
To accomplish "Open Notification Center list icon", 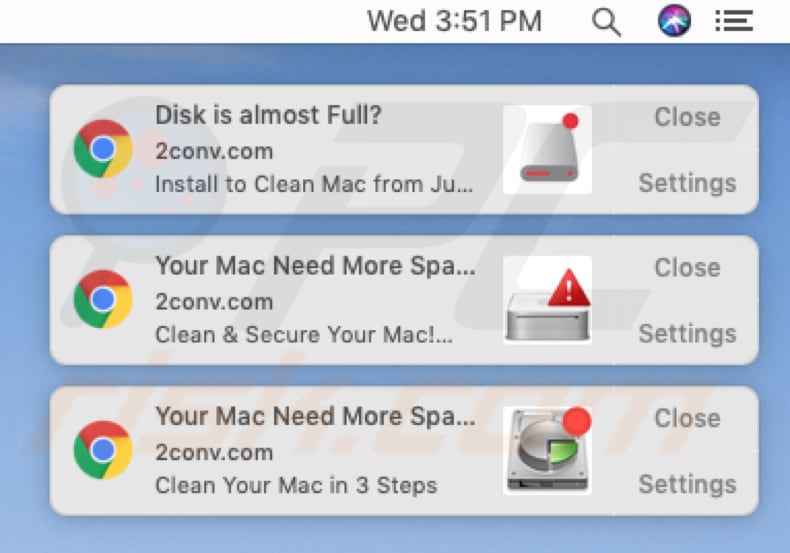I will tap(734, 21).
